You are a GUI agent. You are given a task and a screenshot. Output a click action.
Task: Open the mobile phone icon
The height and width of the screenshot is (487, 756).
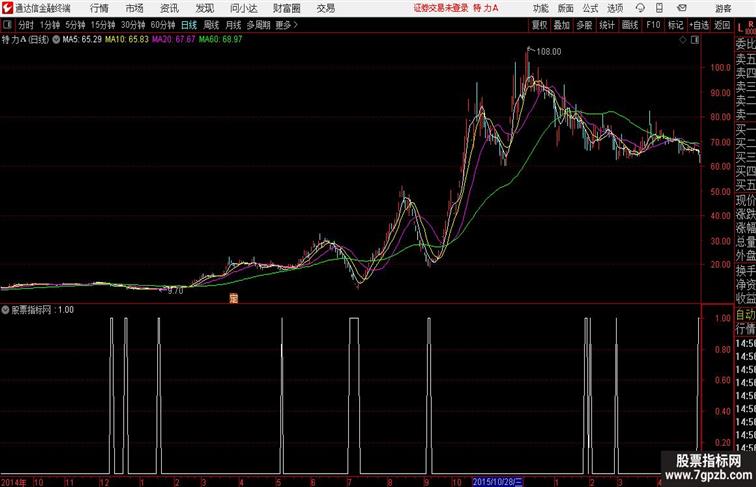point(659,8)
